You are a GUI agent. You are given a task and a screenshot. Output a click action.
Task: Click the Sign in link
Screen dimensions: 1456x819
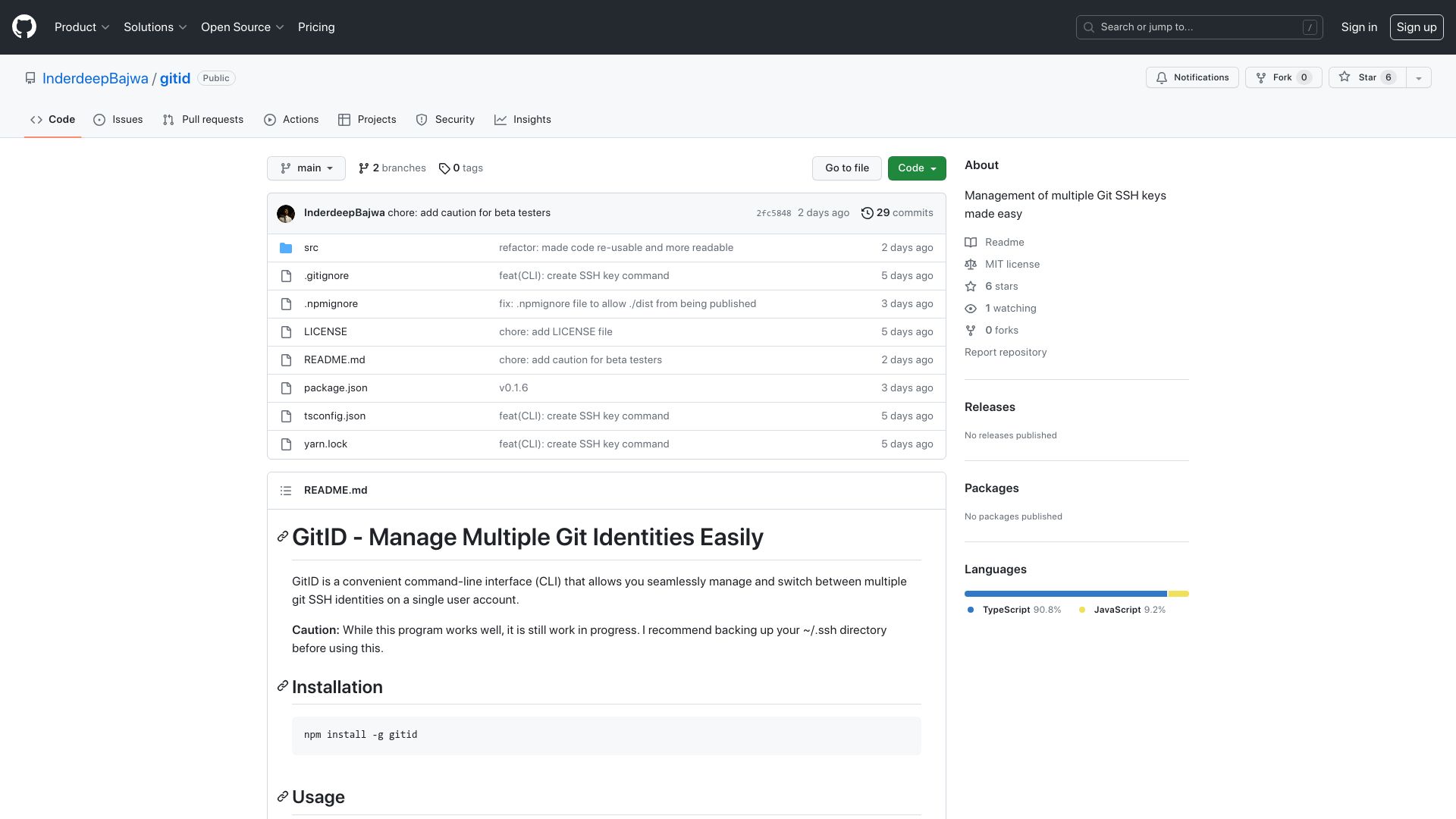[x=1359, y=27]
